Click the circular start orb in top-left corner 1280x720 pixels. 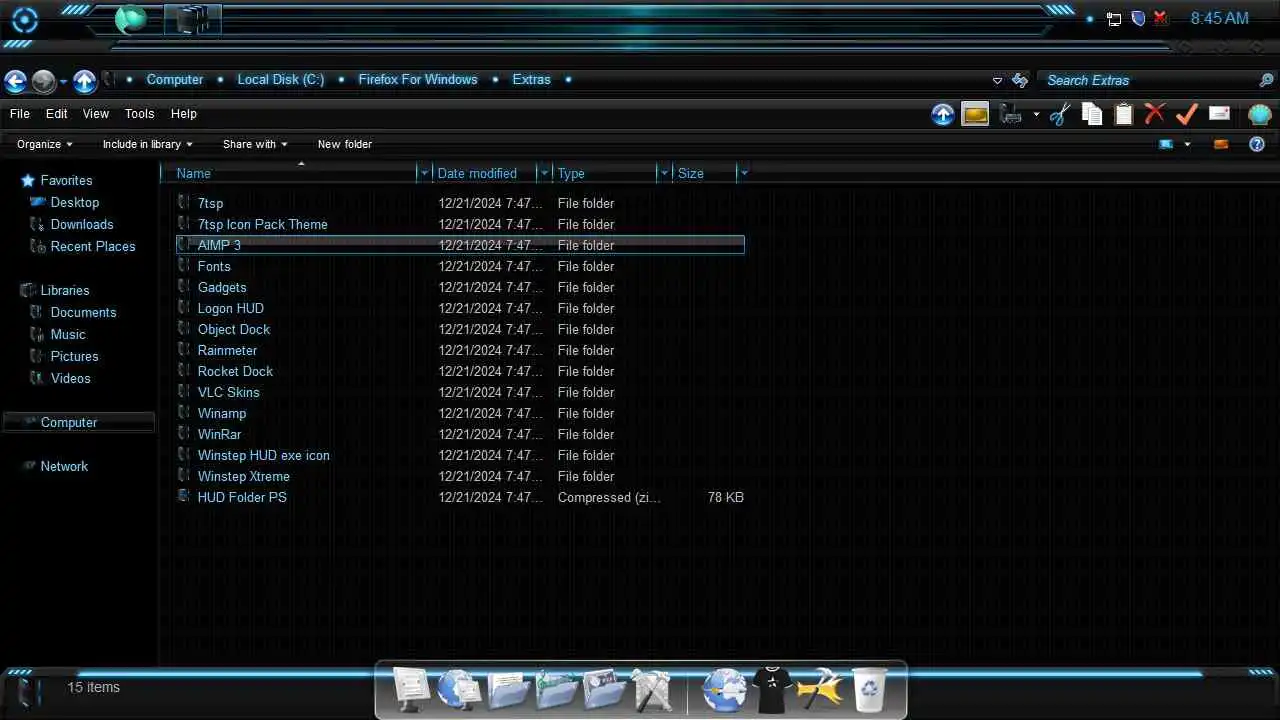coord(23,19)
